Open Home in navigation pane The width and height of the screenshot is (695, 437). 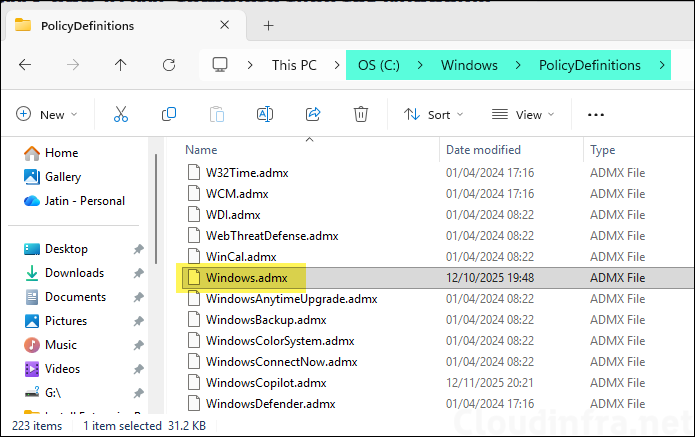click(51, 153)
